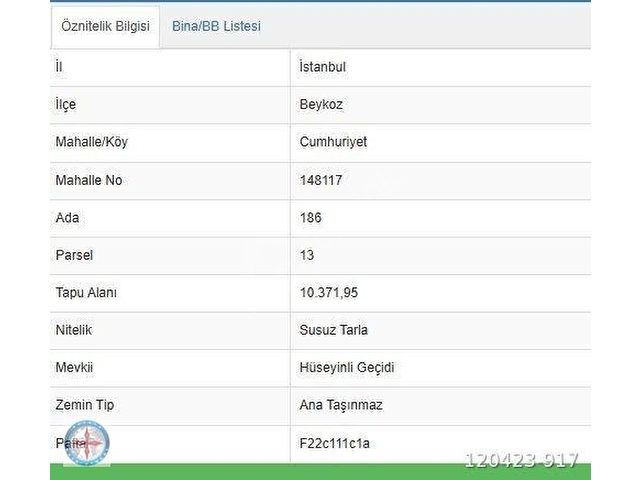Select the Tapu Alanı label

86,293
